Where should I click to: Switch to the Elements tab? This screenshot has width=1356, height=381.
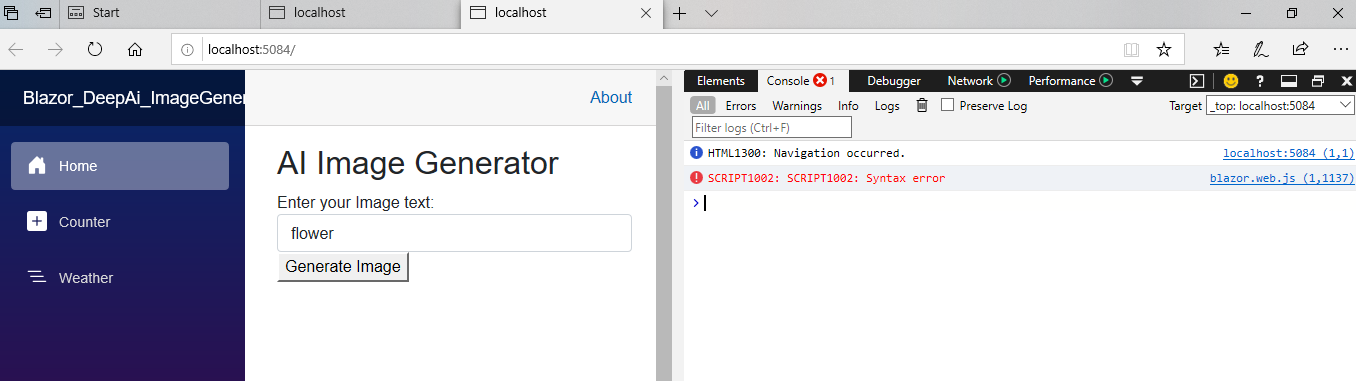coord(721,81)
